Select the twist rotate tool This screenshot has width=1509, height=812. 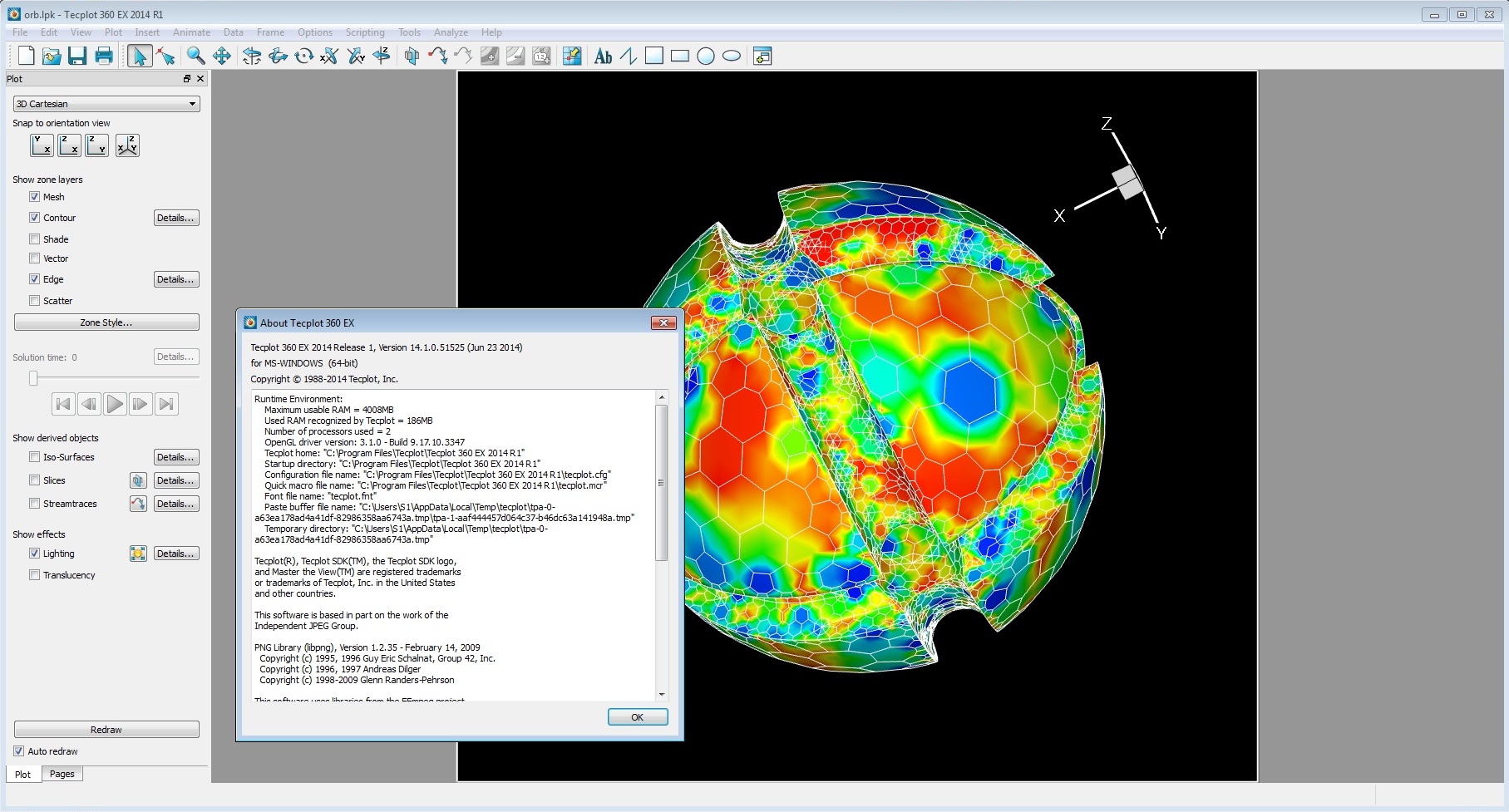(x=304, y=56)
